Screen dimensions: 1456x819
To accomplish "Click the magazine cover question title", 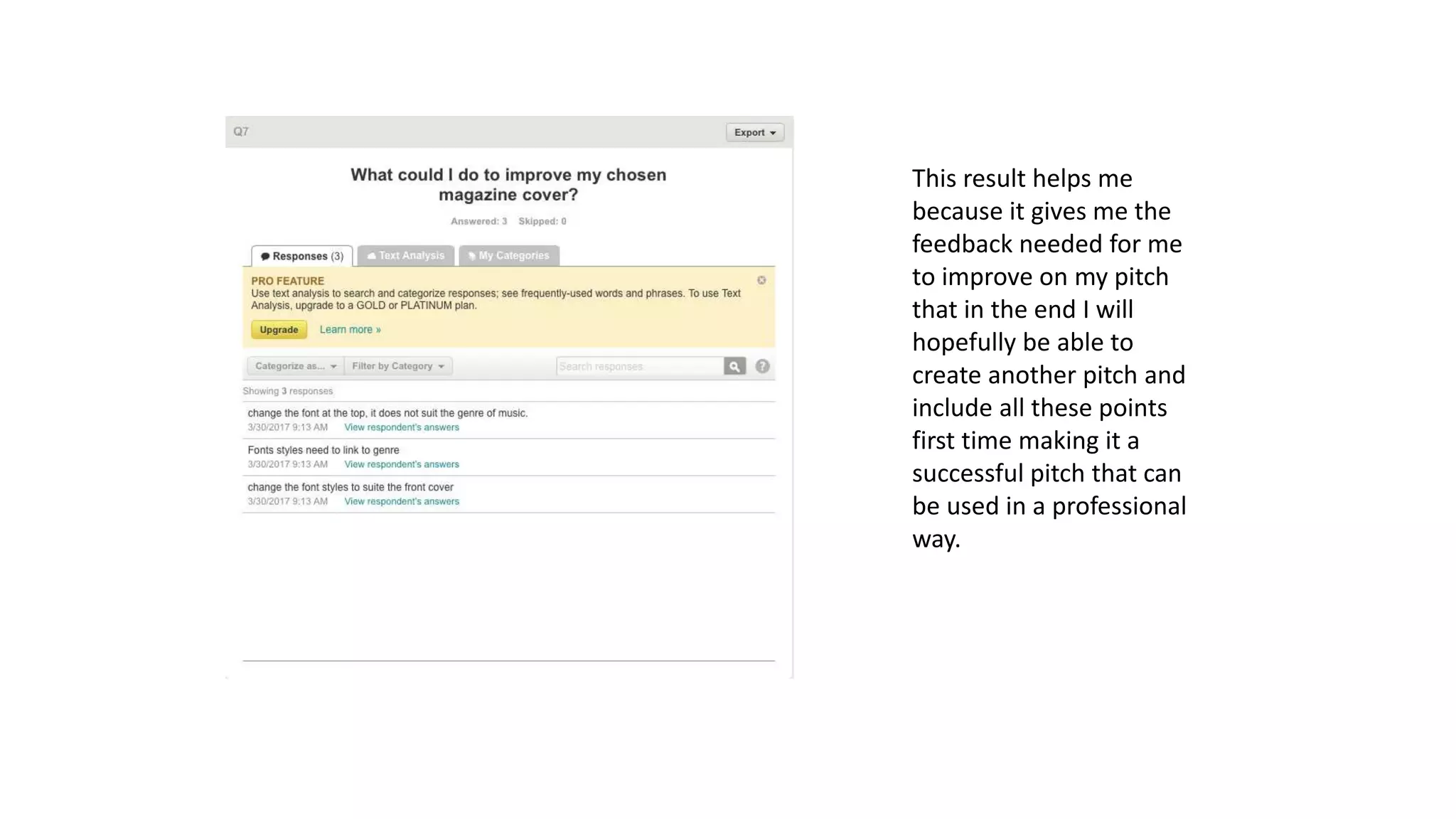I will pos(508,185).
